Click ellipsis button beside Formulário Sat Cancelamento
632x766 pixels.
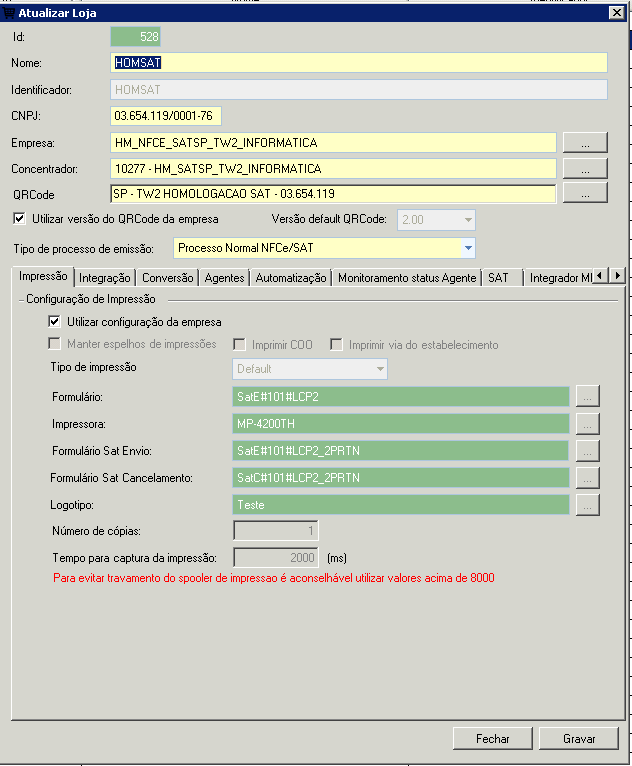(x=588, y=478)
